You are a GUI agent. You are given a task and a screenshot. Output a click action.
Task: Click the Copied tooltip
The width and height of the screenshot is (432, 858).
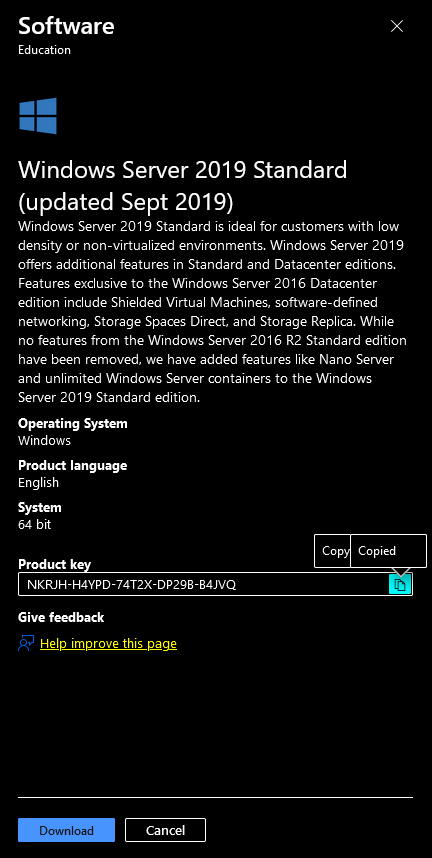point(388,550)
